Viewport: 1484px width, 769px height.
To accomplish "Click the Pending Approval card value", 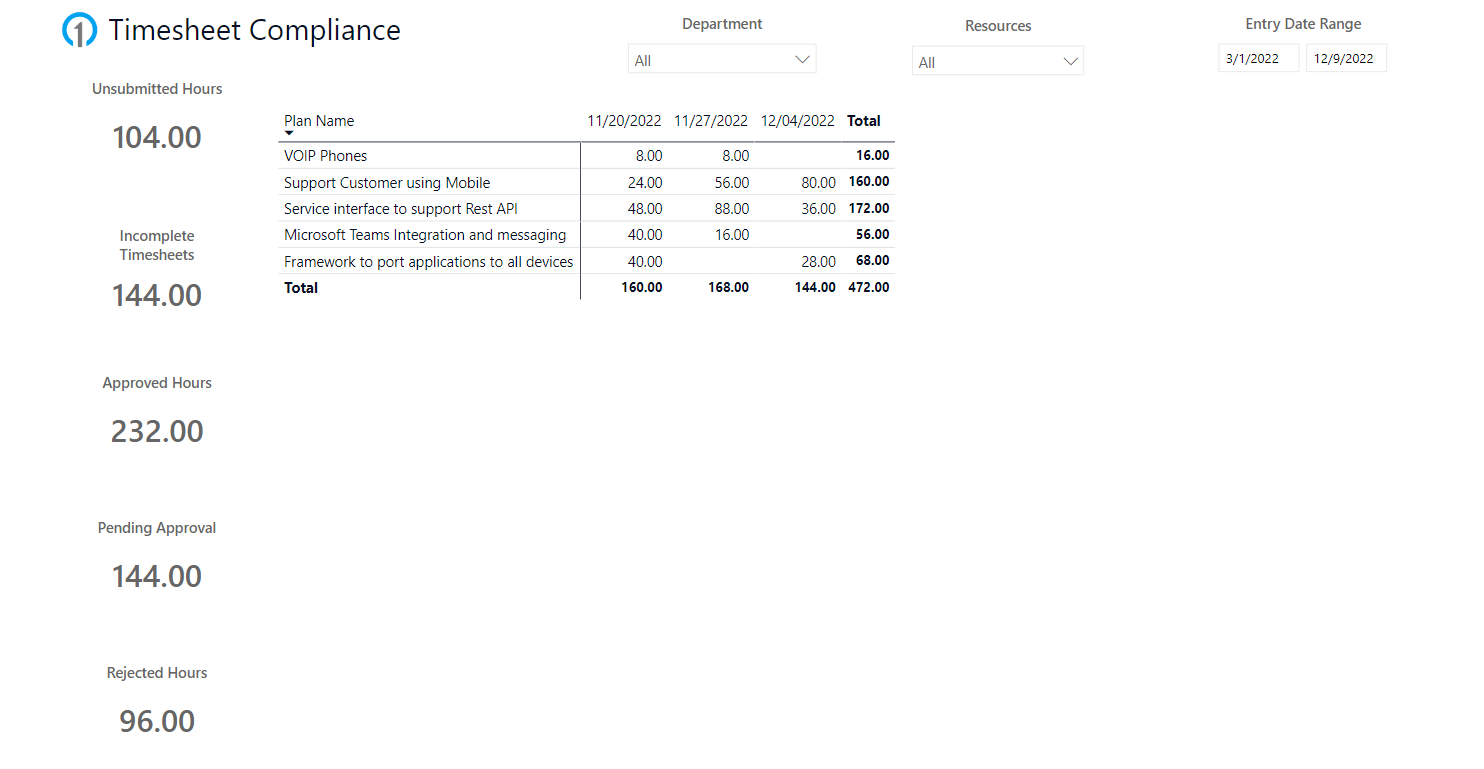I will (x=157, y=576).
